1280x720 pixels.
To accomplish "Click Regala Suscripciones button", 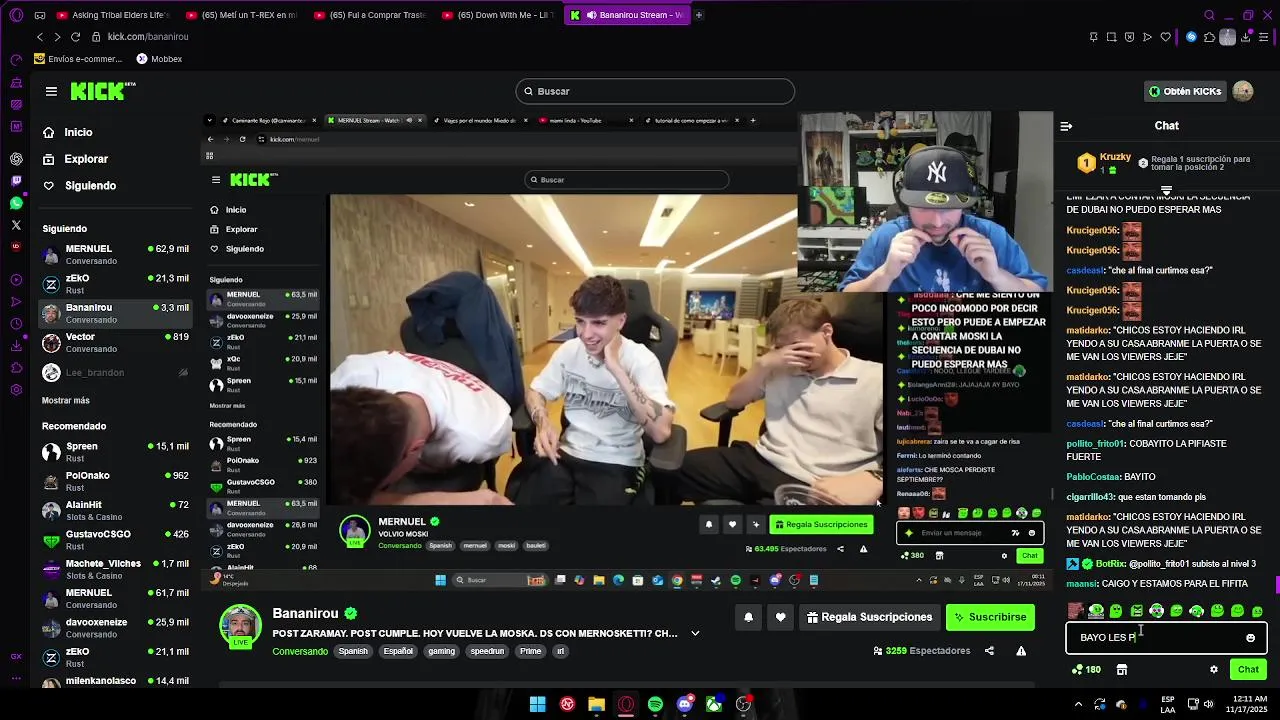I will pyautogui.click(x=869, y=617).
